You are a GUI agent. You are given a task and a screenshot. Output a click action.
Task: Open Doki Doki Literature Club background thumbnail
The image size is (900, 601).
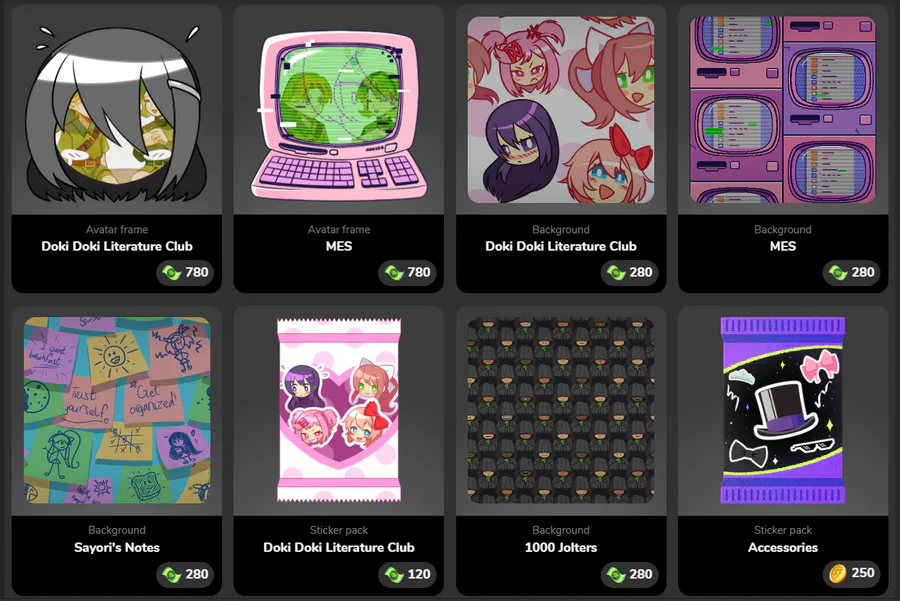(x=561, y=110)
